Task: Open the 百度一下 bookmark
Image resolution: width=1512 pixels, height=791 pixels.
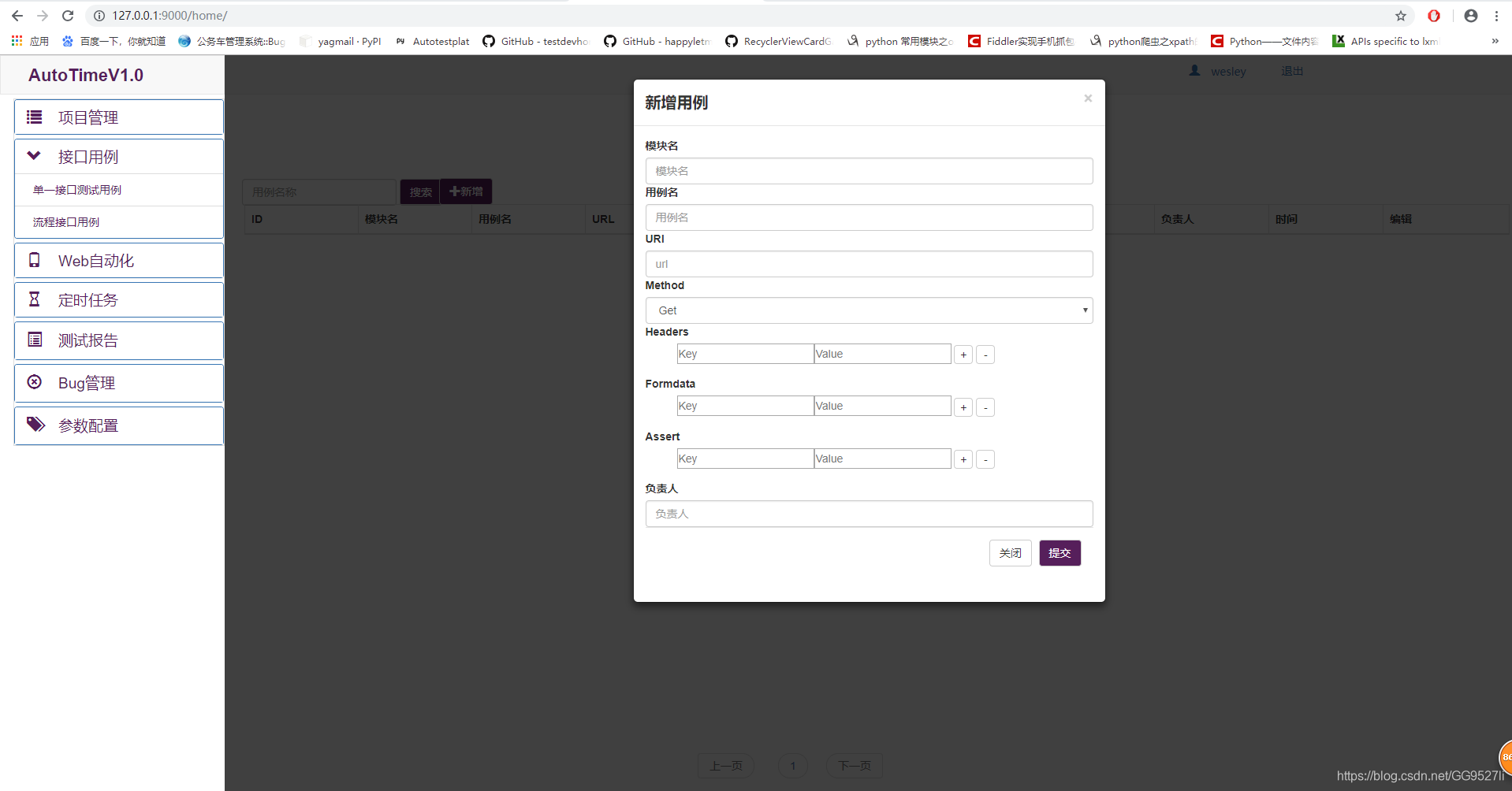Action: [x=114, y=41]
